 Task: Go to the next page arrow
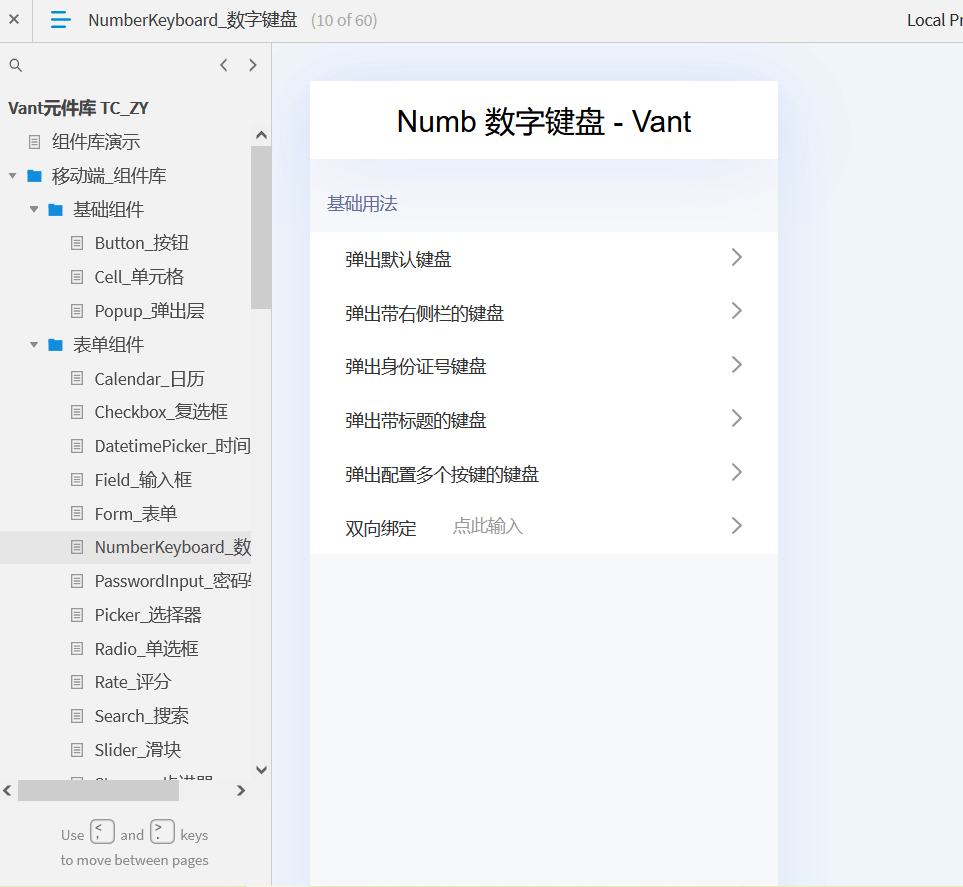point(252,65)
